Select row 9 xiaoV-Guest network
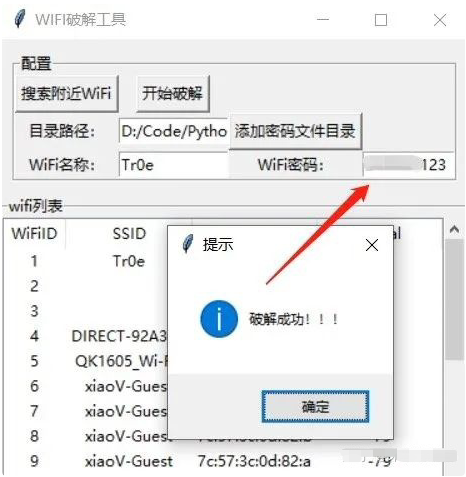The width and height of the screenshot is (466, 477). pyautogui.click(x=223, y=461)
